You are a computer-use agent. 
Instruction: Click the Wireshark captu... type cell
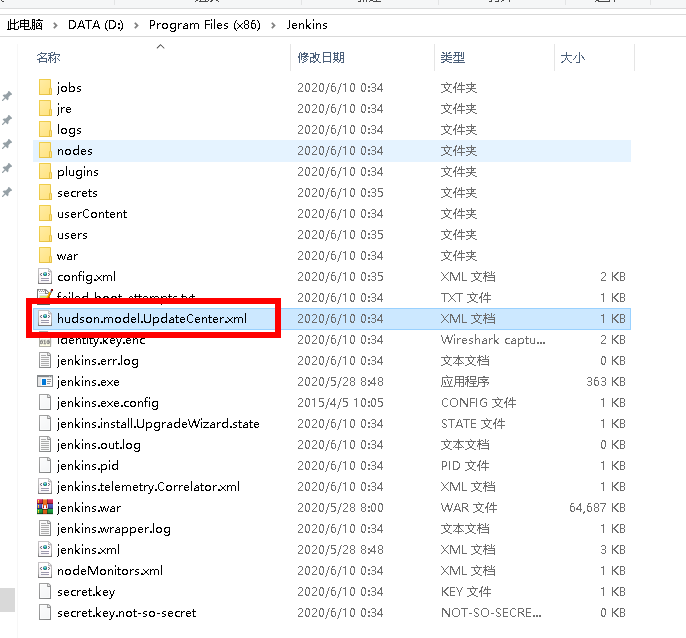[493, 340]
